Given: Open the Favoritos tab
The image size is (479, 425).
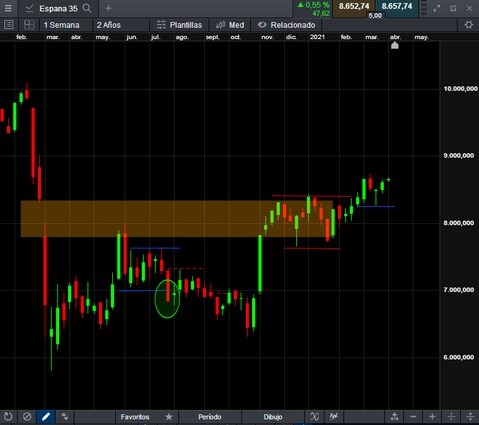Looking at the screenshot, I should coord(135,417).
